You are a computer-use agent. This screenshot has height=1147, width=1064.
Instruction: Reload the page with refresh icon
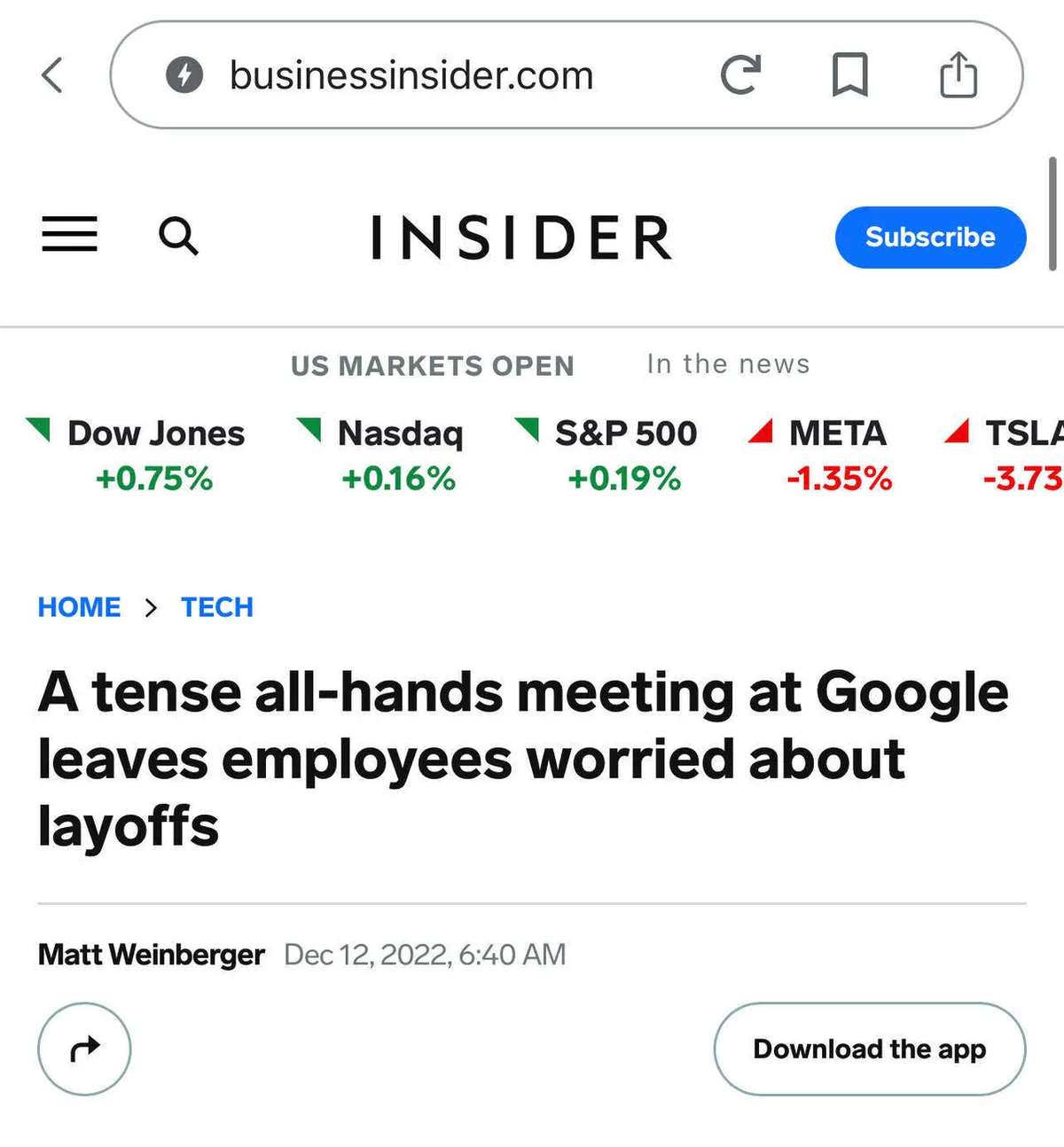[740, 75]
